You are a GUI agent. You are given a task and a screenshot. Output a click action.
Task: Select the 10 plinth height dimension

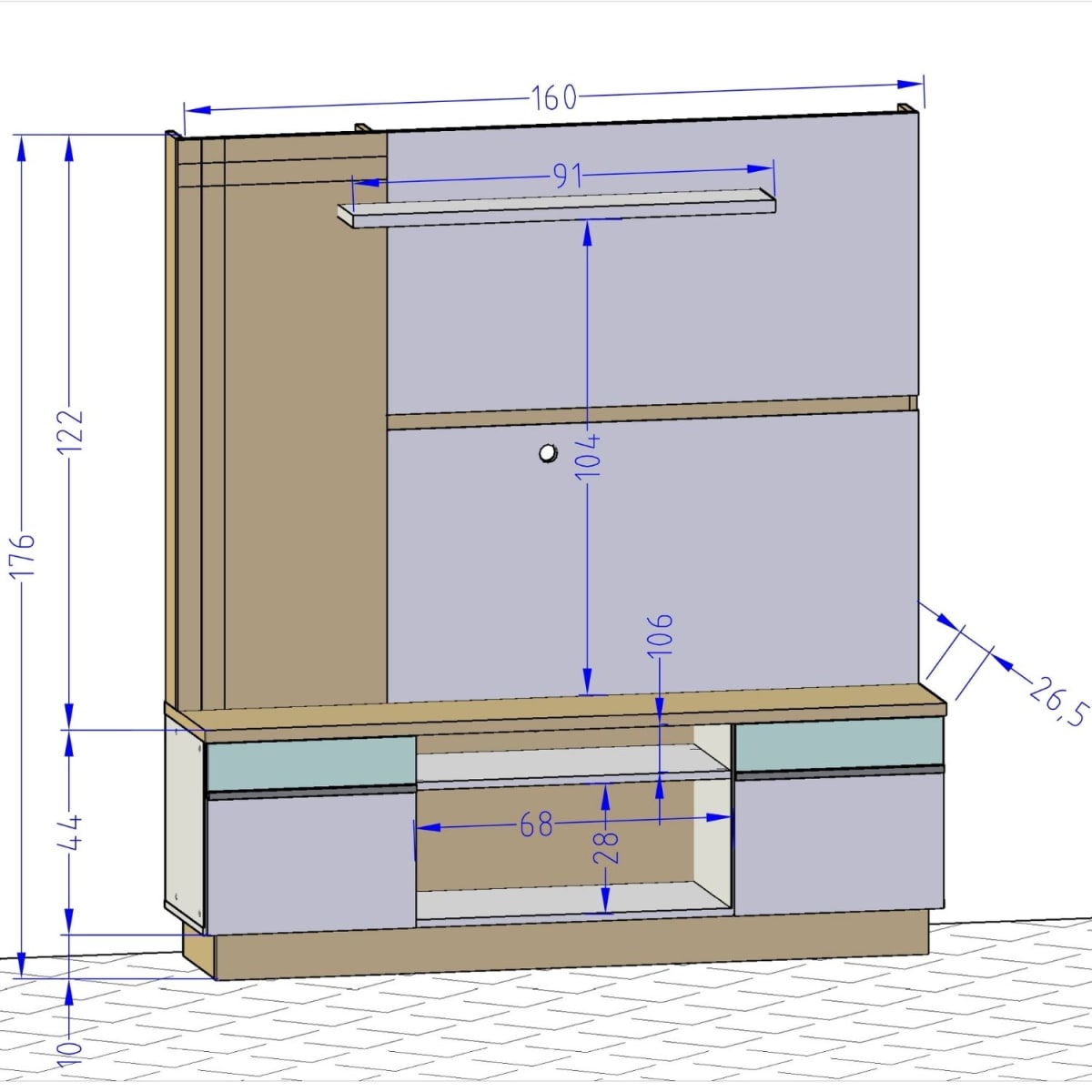coord(70,1053)
